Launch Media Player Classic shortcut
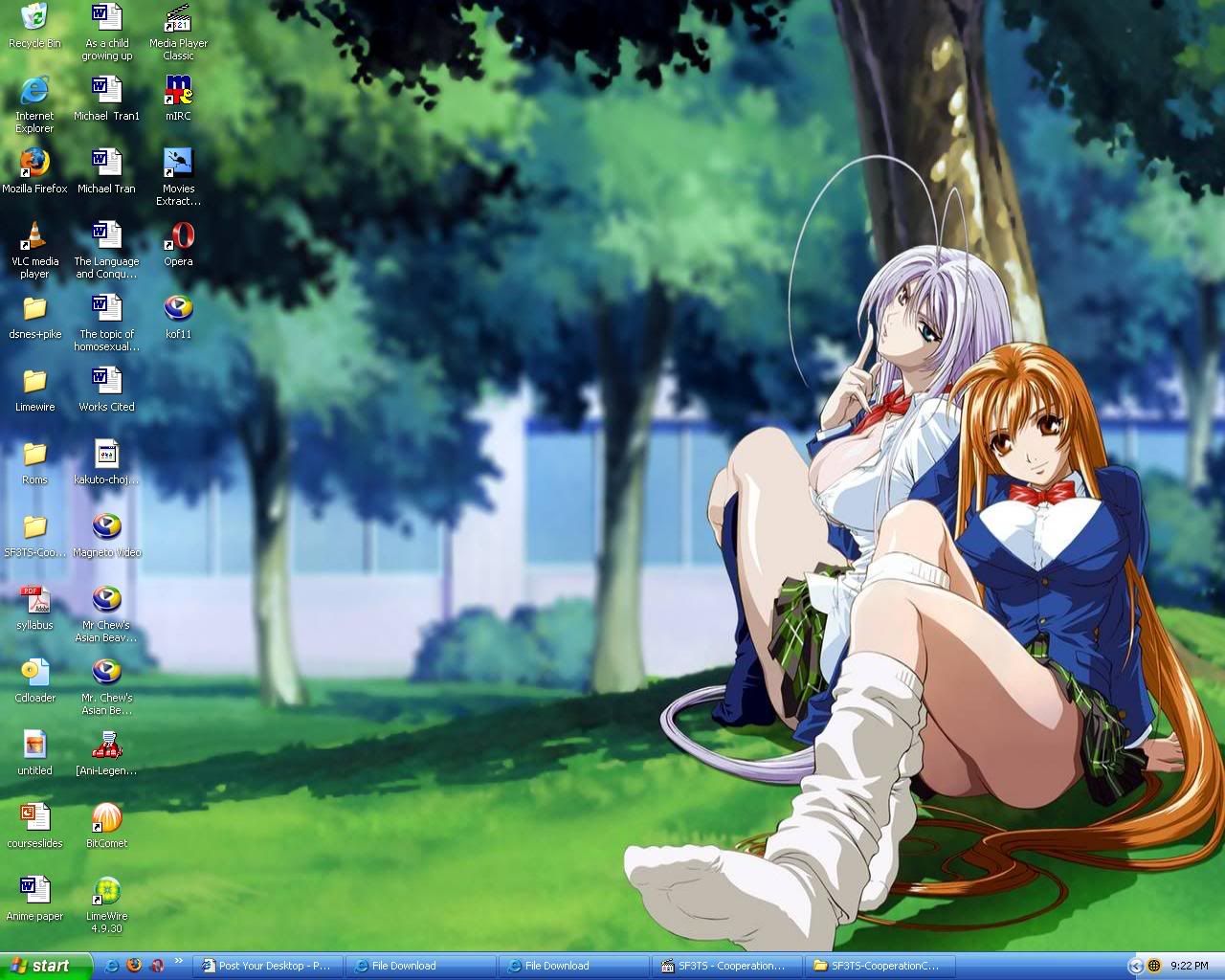 178,33
